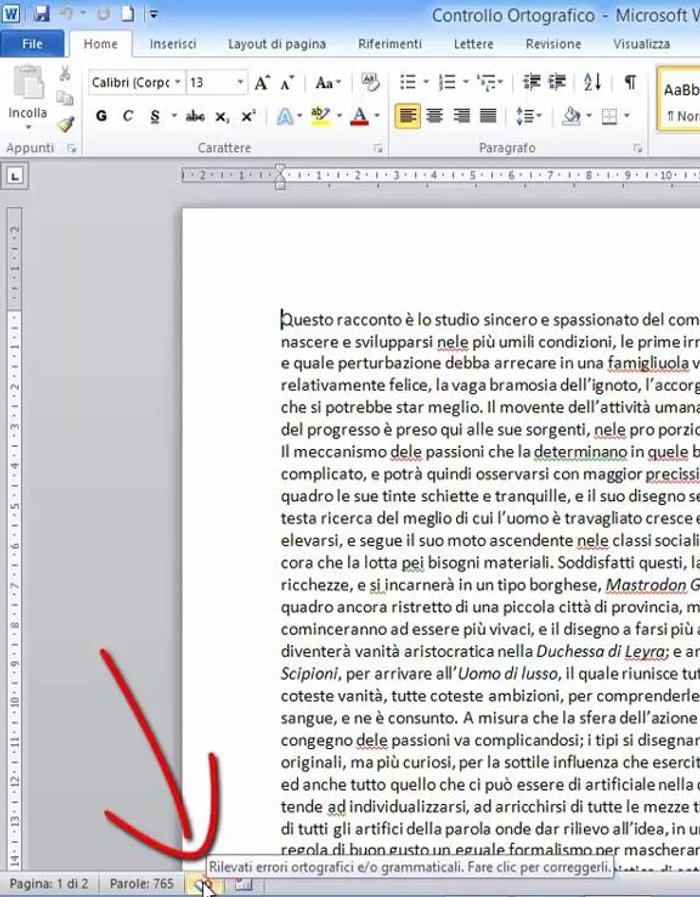Toggle Show paragraph marks (¶)
700x897 pixels.
pos(630,82)
